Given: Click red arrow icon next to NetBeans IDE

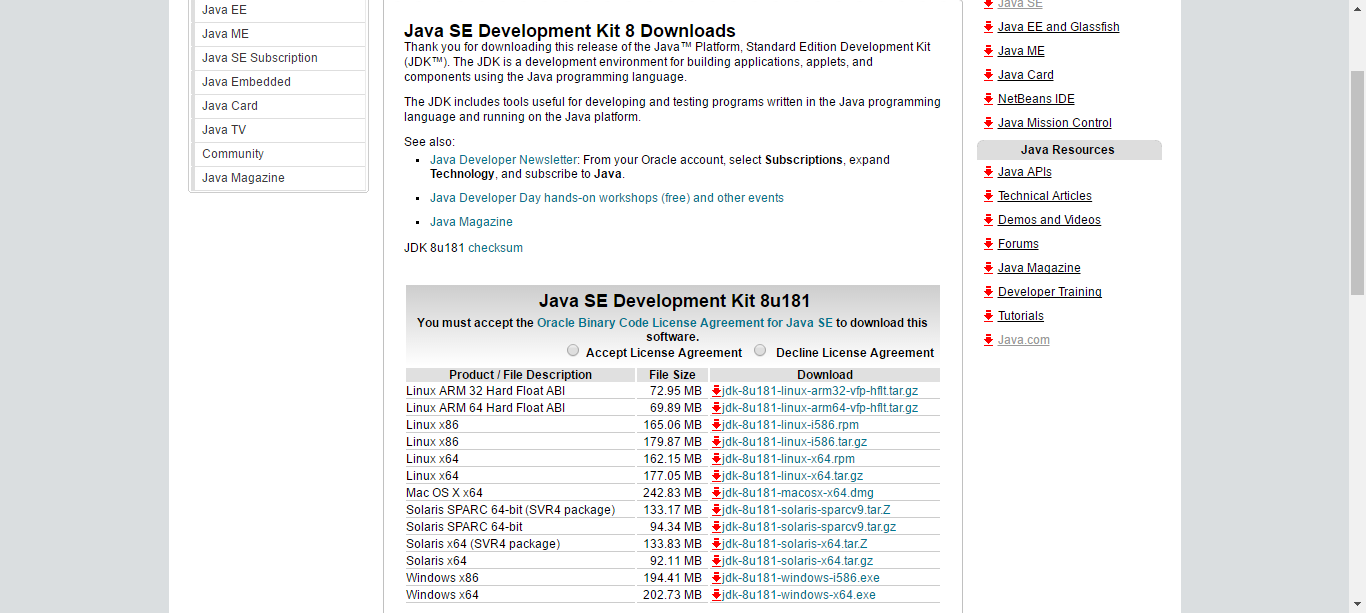Looking at the screenshot, I should point(988,99).
